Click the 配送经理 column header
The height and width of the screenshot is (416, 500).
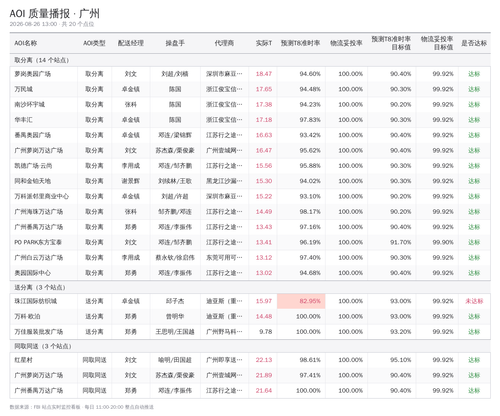tap(131, 43)
